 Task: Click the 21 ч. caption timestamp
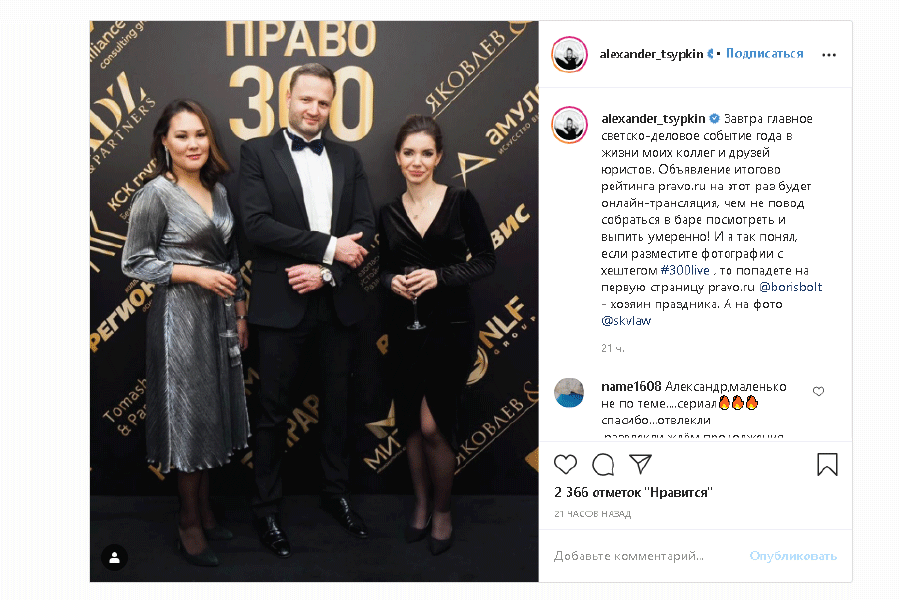tap(612, 348)
